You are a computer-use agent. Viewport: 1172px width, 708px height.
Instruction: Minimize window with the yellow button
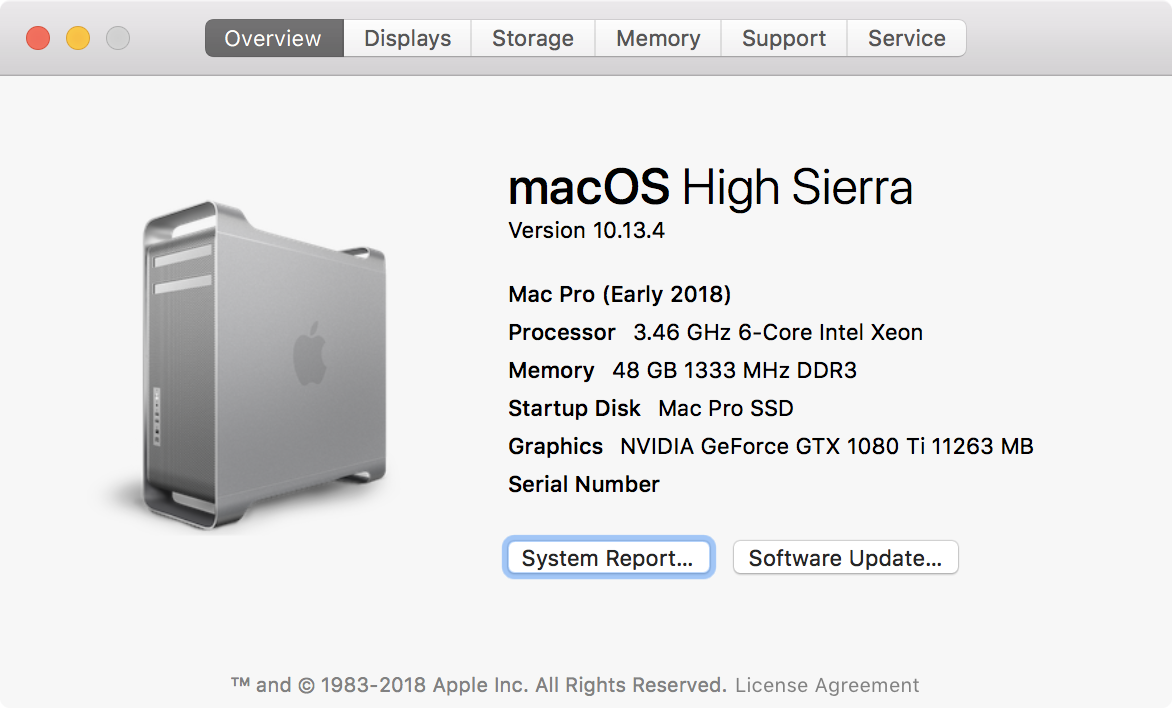pos(78,39)
